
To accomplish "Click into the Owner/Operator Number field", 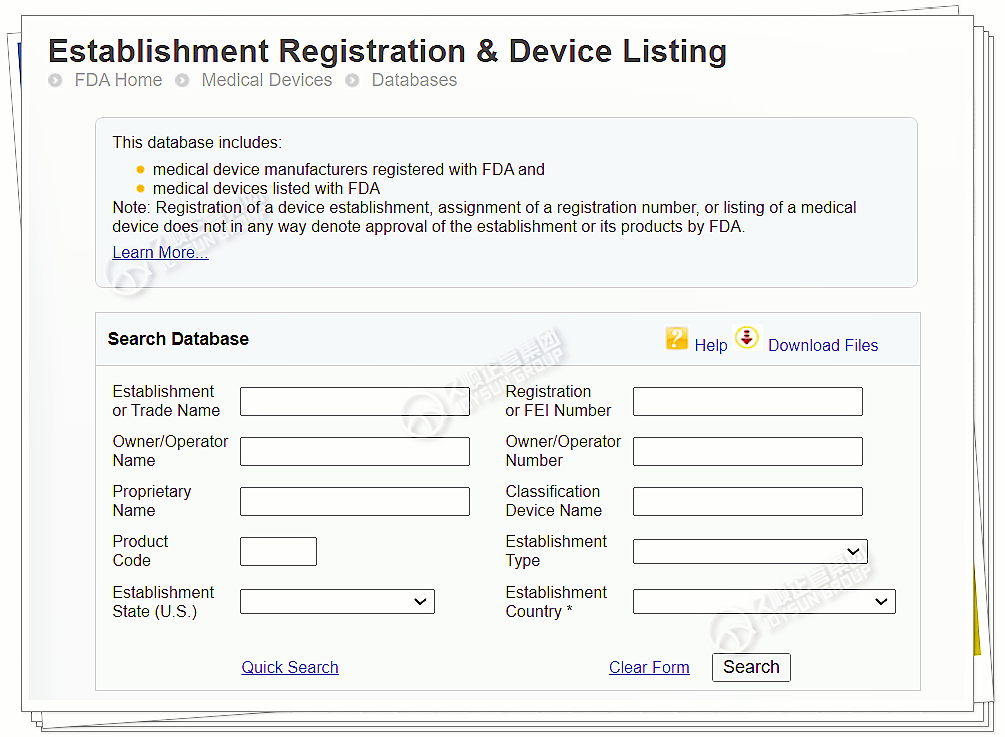I will (x=747, y=451).
